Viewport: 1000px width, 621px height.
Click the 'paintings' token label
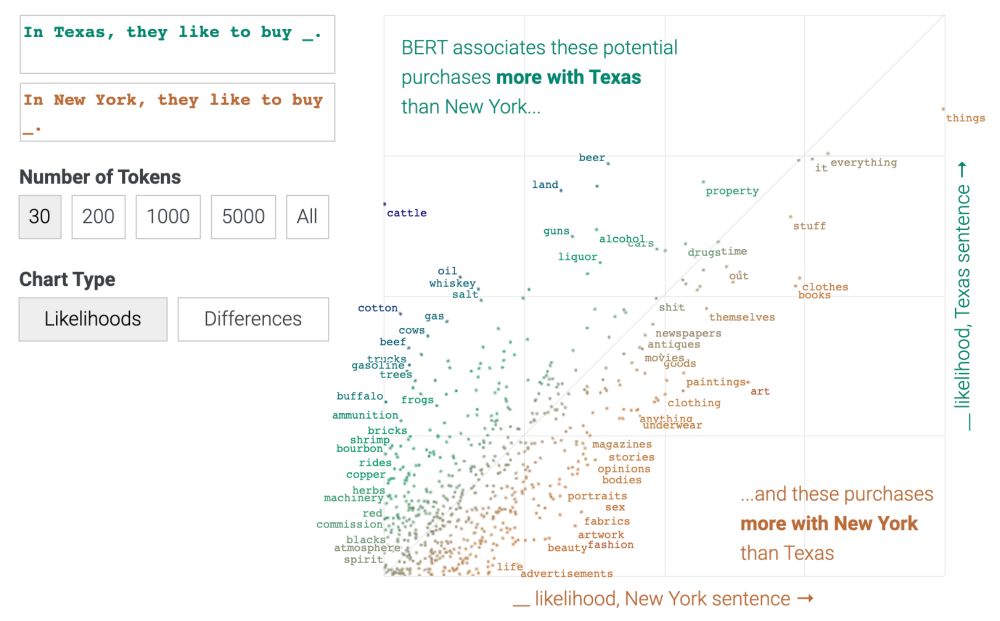[x=716, y=382]
